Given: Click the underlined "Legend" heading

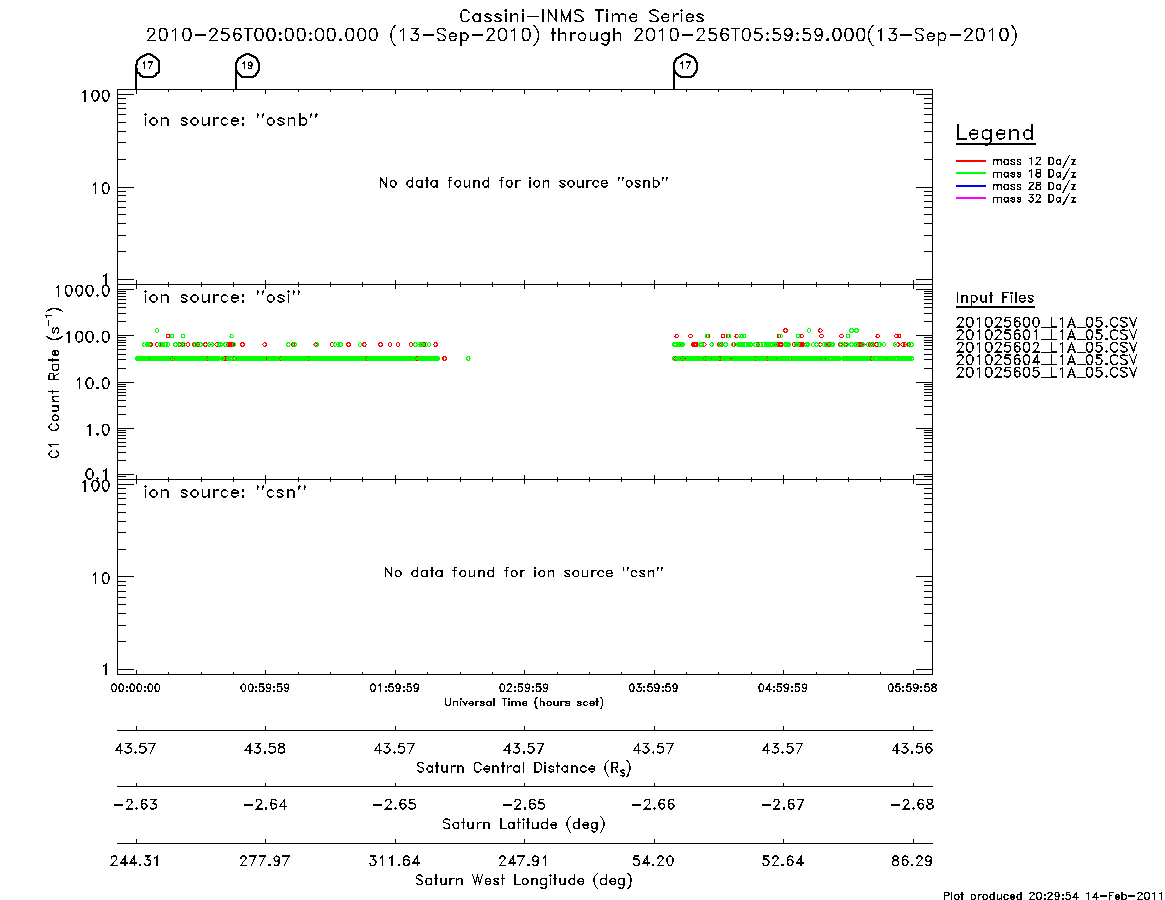Looking at the screenshot, I should pyautogui.click(x=995, y=134).
